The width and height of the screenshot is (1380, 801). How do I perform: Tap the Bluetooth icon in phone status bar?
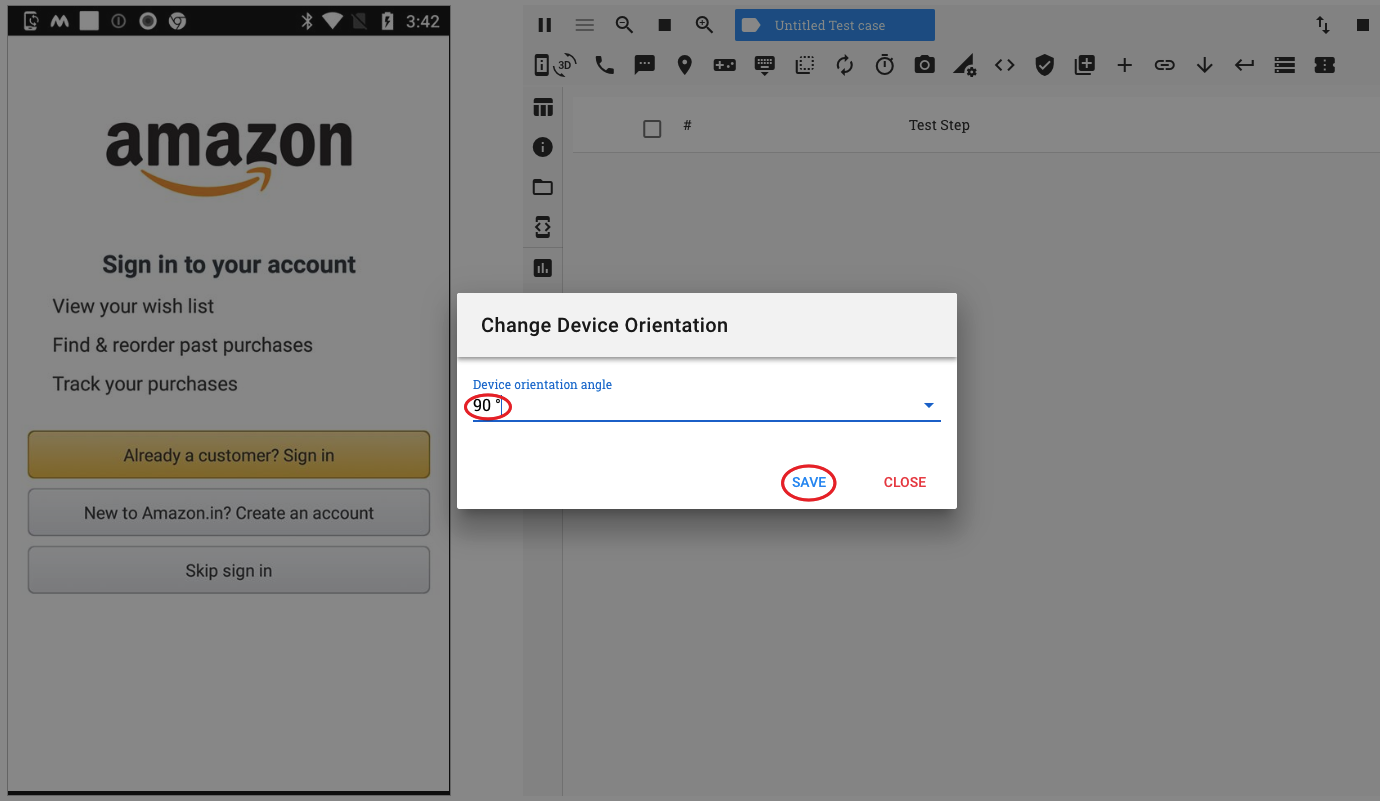coord(307,21)
